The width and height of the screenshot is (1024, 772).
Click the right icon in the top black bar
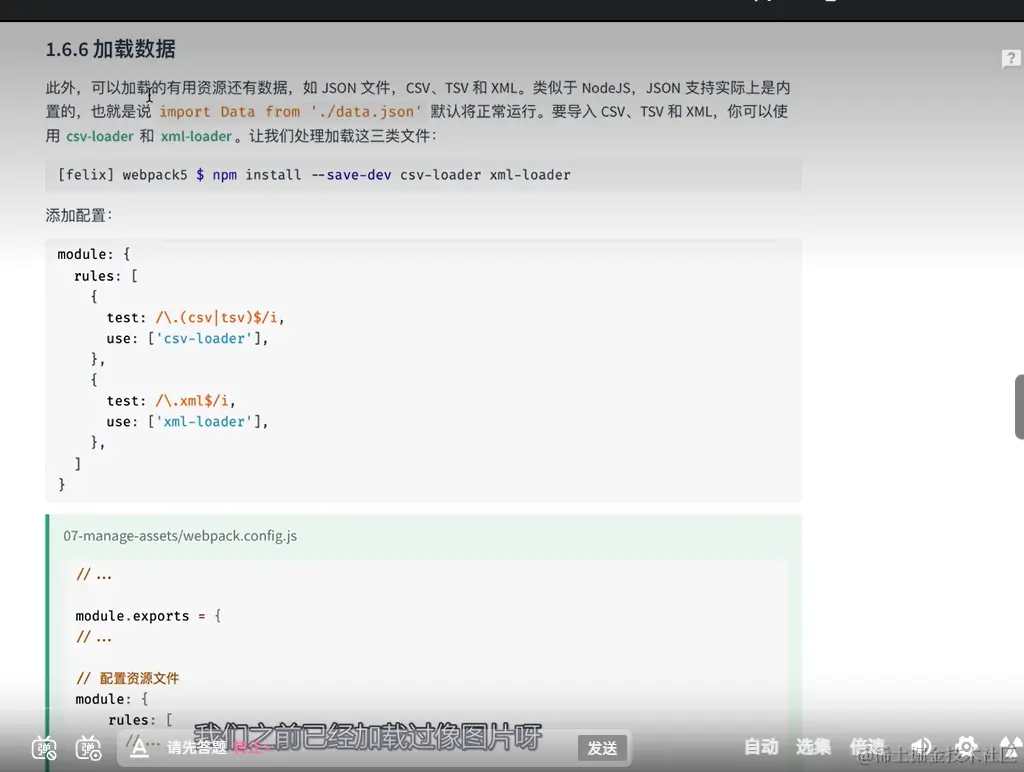[x=831, y=5]
